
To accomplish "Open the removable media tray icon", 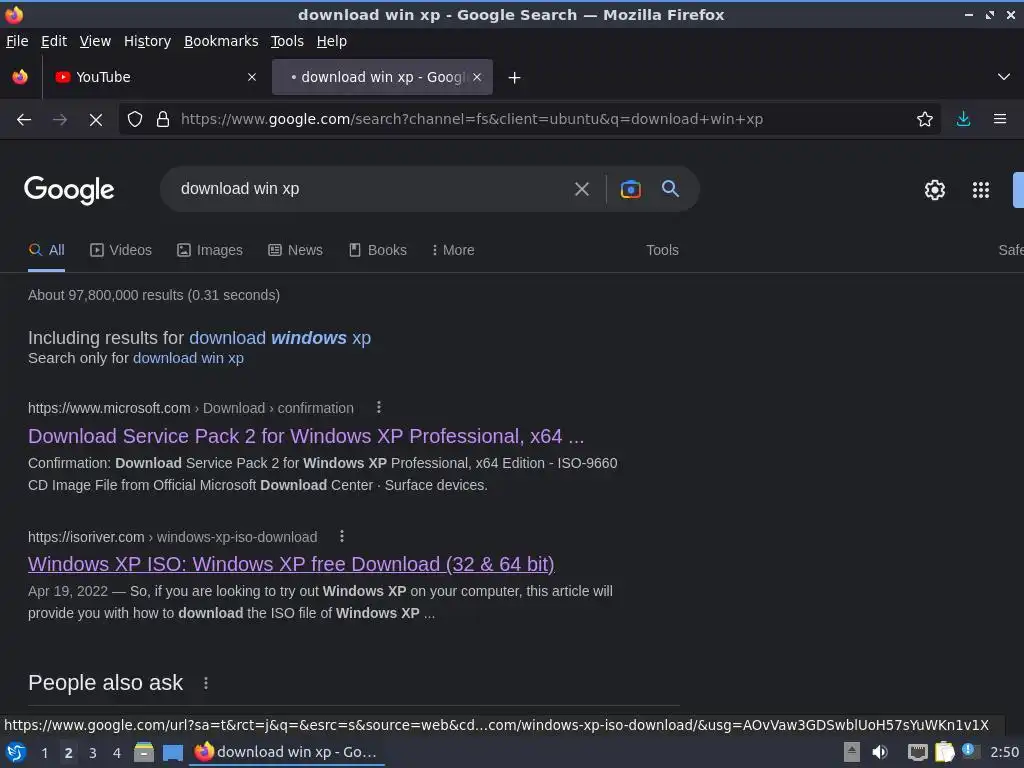I will (852, 752).
